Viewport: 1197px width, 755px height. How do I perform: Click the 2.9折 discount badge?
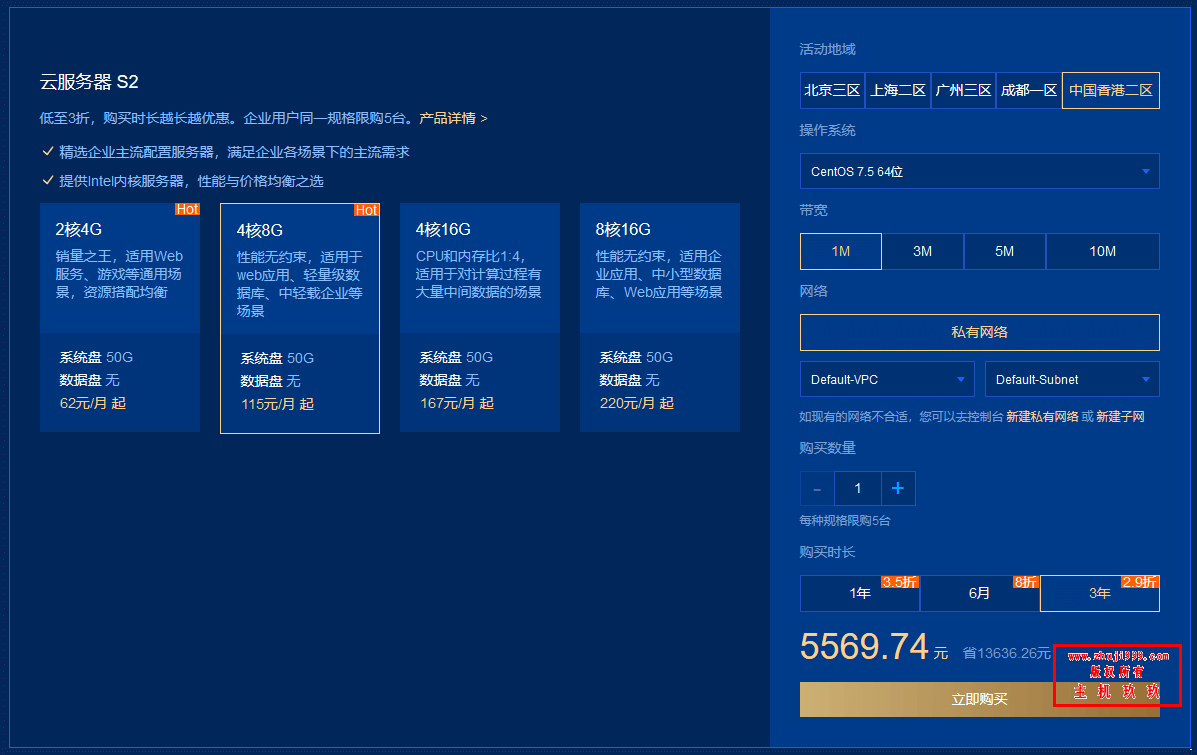[x=1140, y=582]
